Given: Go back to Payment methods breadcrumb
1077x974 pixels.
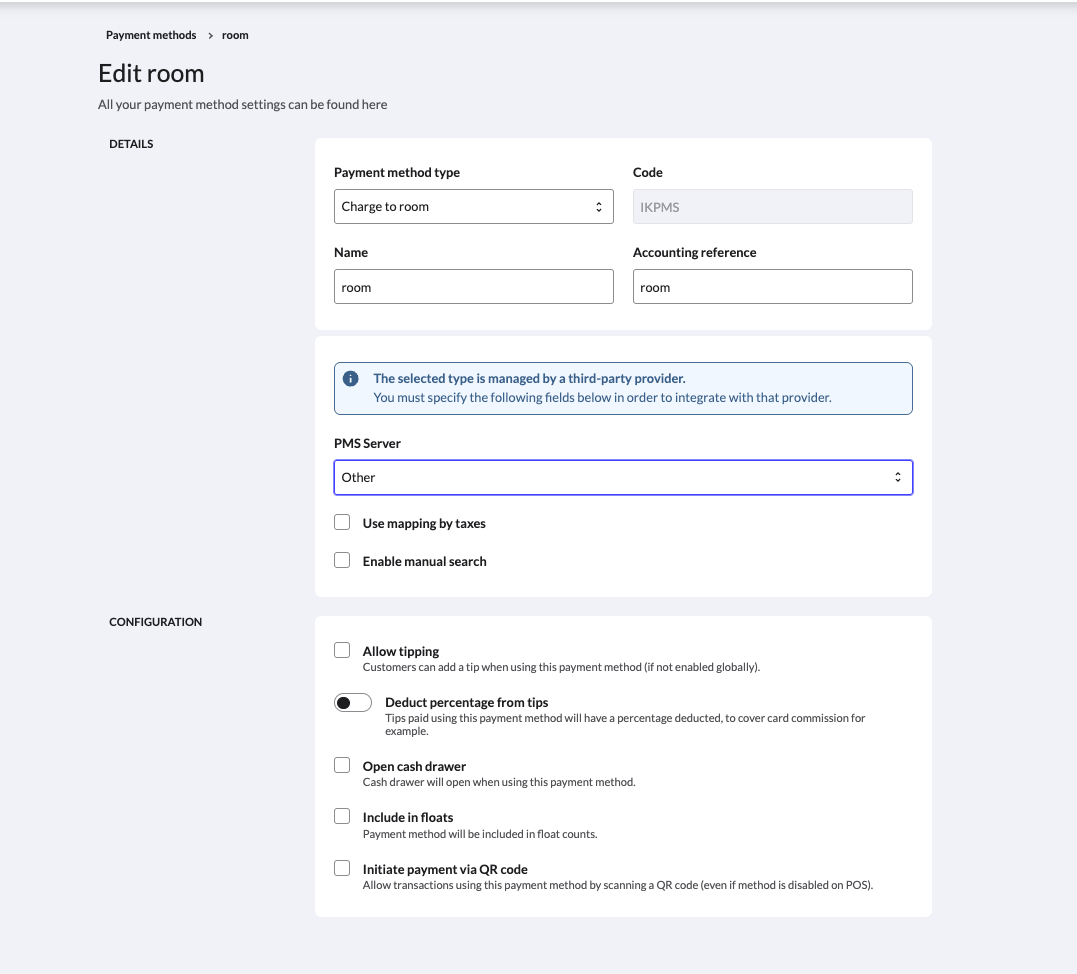Looking at the screenshot, I should (x=151, y=35).
